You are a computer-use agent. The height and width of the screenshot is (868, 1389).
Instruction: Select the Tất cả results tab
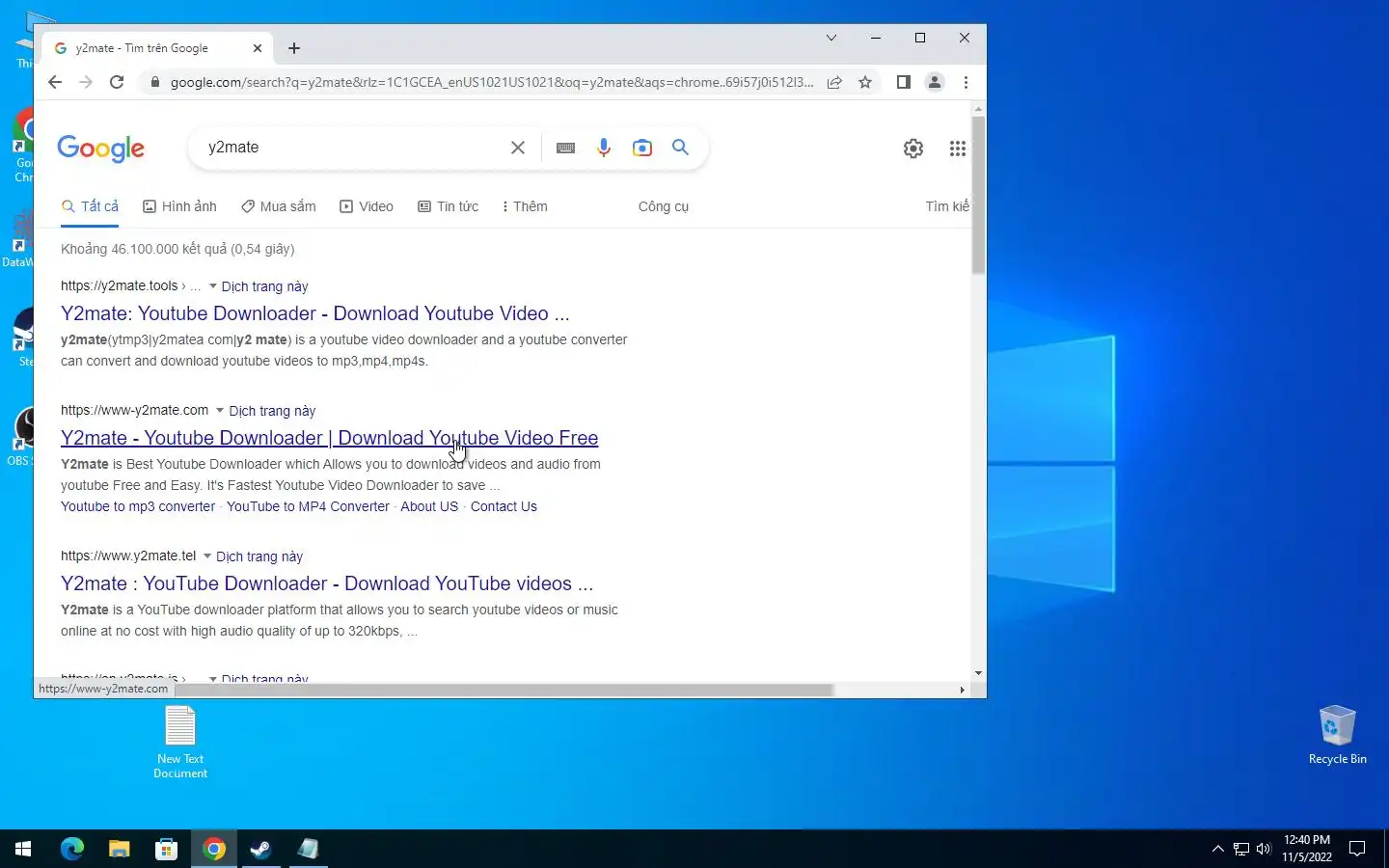tap(90, 206)
